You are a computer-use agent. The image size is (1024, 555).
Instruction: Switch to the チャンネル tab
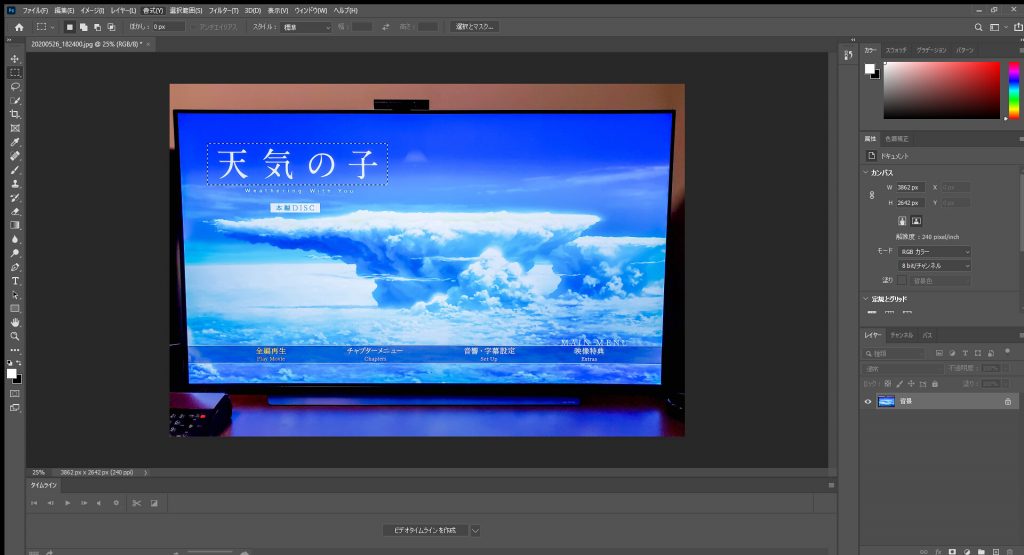[x=901, y=335]
